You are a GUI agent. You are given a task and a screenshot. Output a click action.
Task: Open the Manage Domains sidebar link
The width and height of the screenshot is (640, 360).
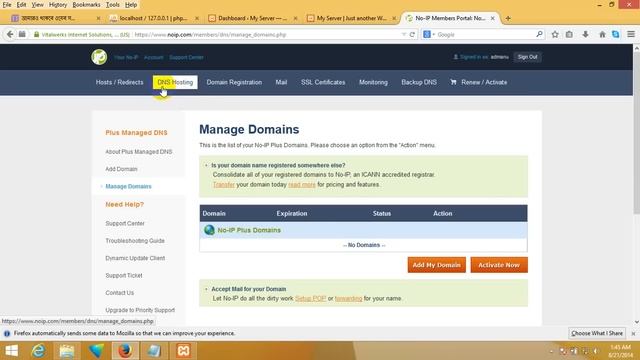[129, 187]
